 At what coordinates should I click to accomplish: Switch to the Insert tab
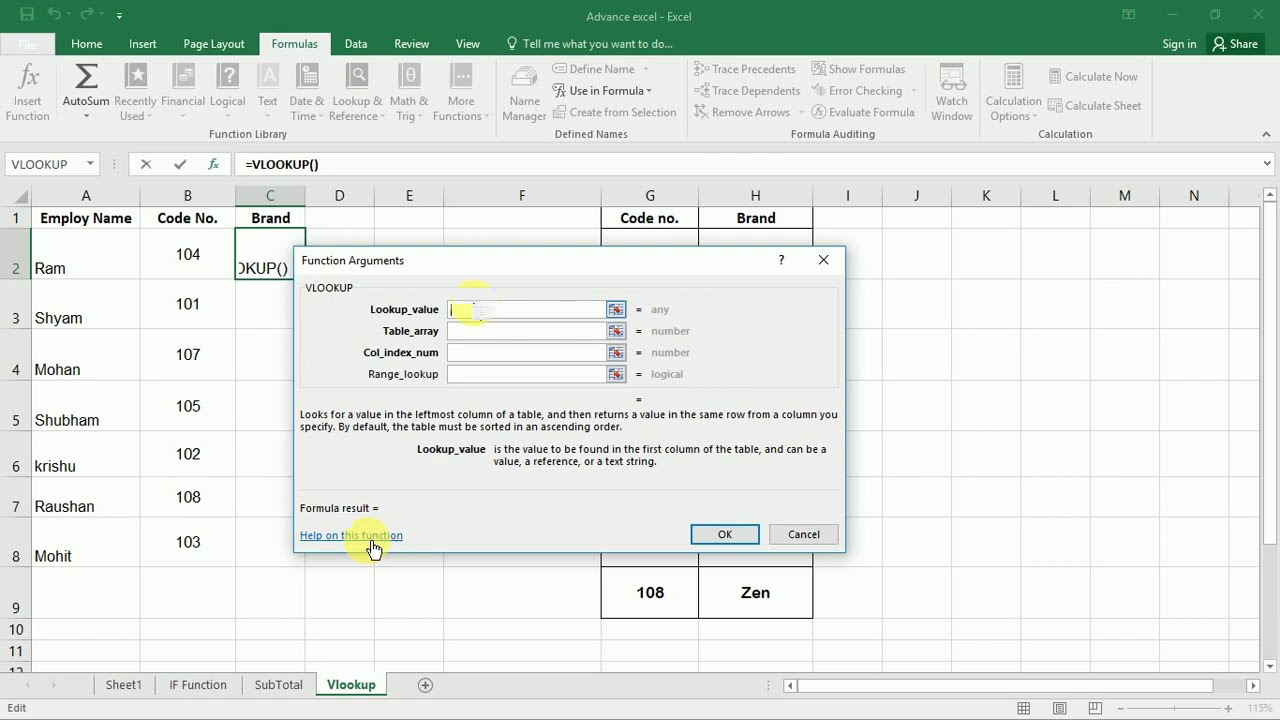click(142, 44)
